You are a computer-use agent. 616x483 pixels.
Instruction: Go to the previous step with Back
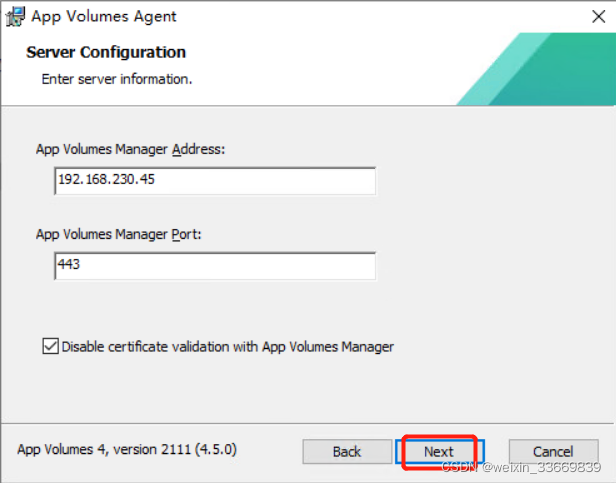coord(347,452)
